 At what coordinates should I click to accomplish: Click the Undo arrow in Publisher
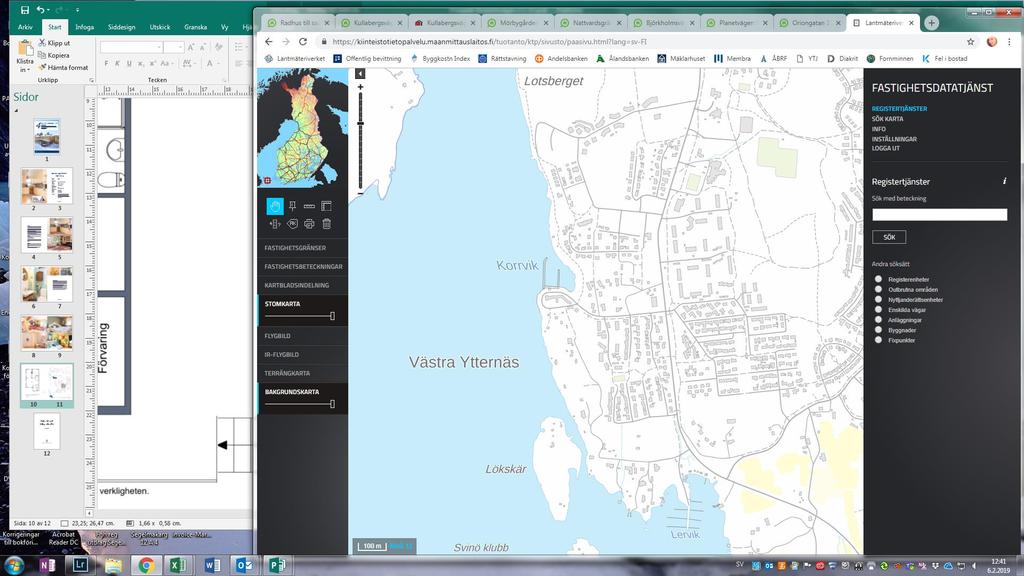point(40,10)
